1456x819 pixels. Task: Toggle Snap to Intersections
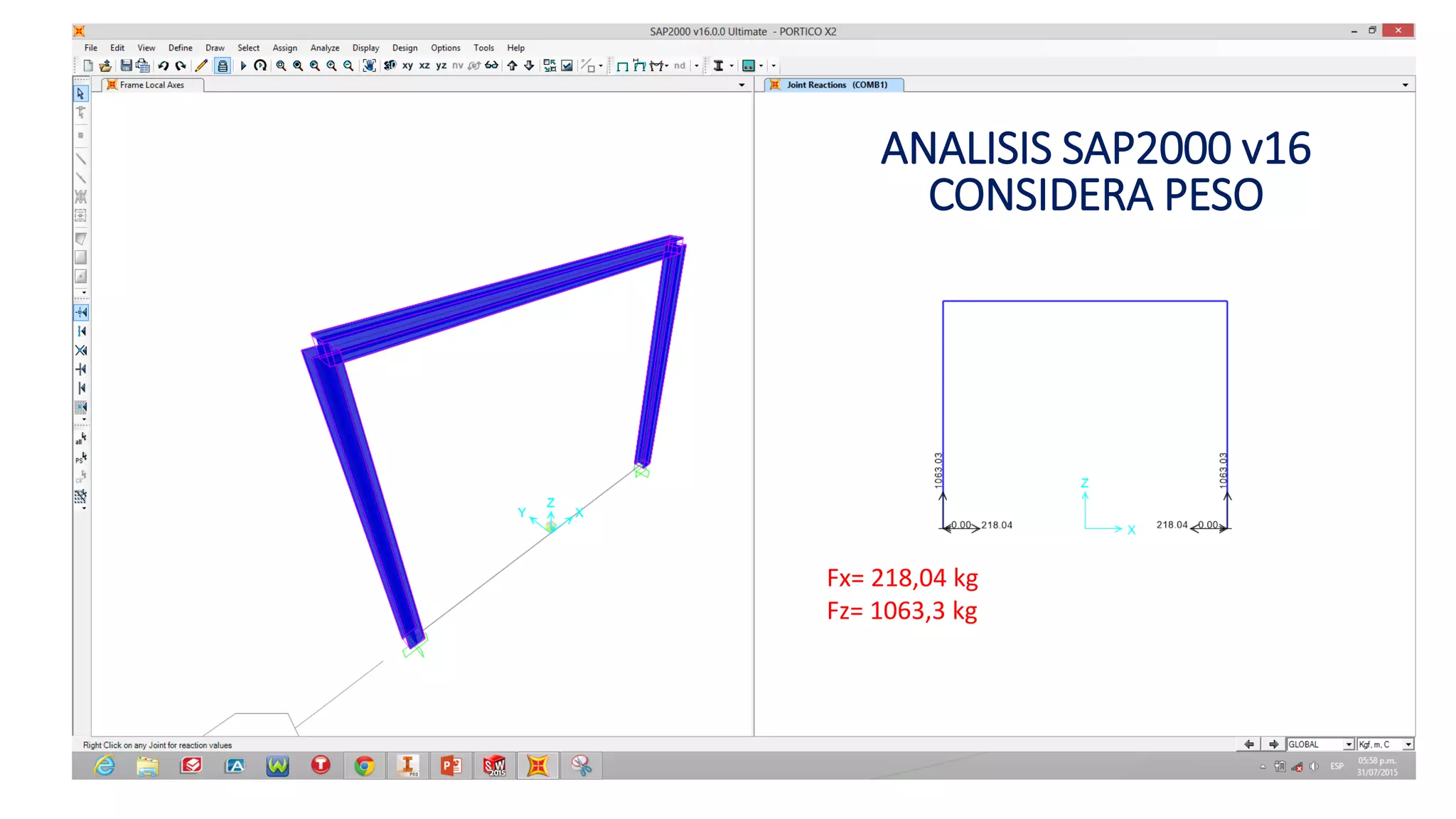(x=81, y=350)
